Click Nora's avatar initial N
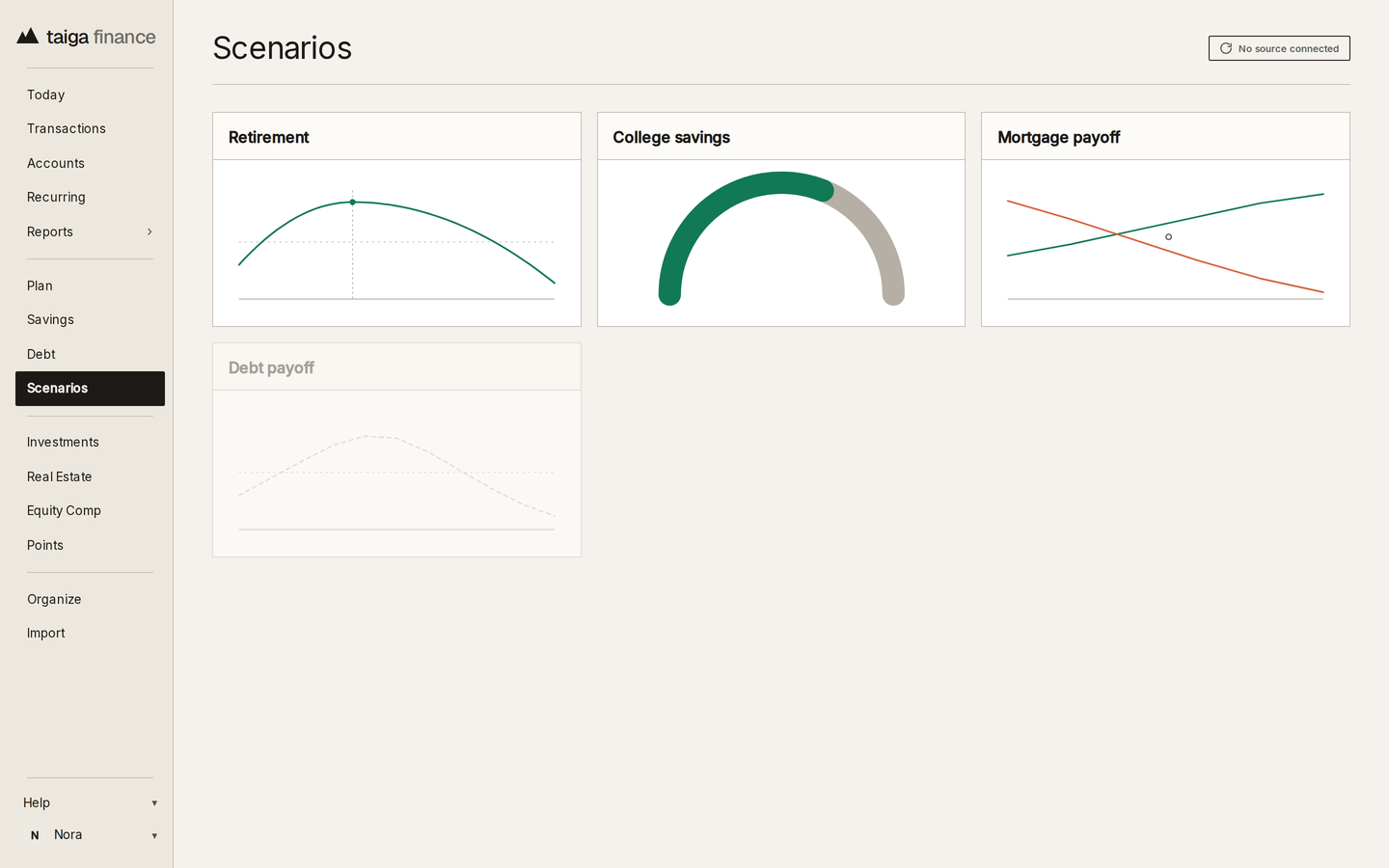 [35, 835]
